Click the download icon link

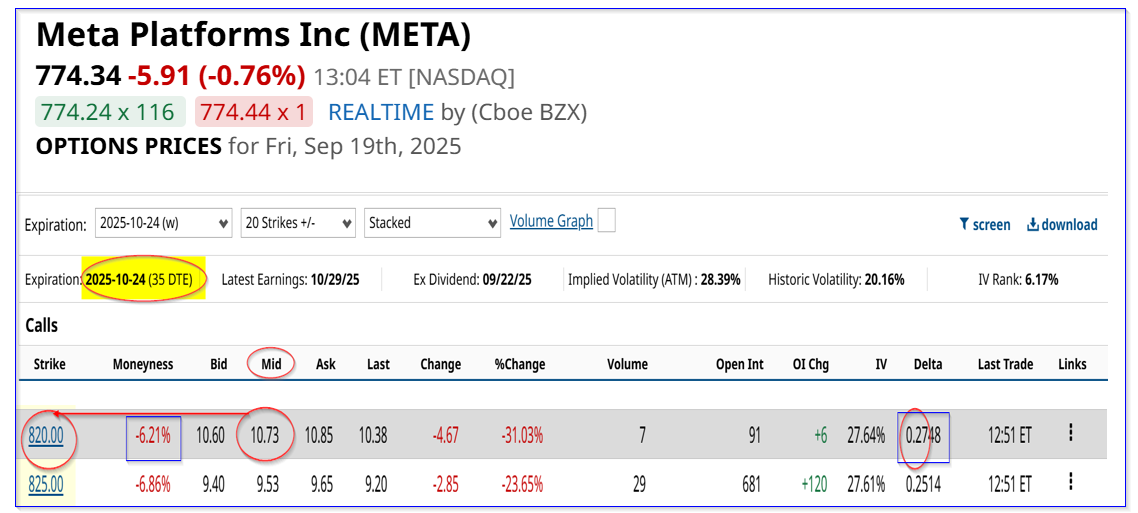1062,224
